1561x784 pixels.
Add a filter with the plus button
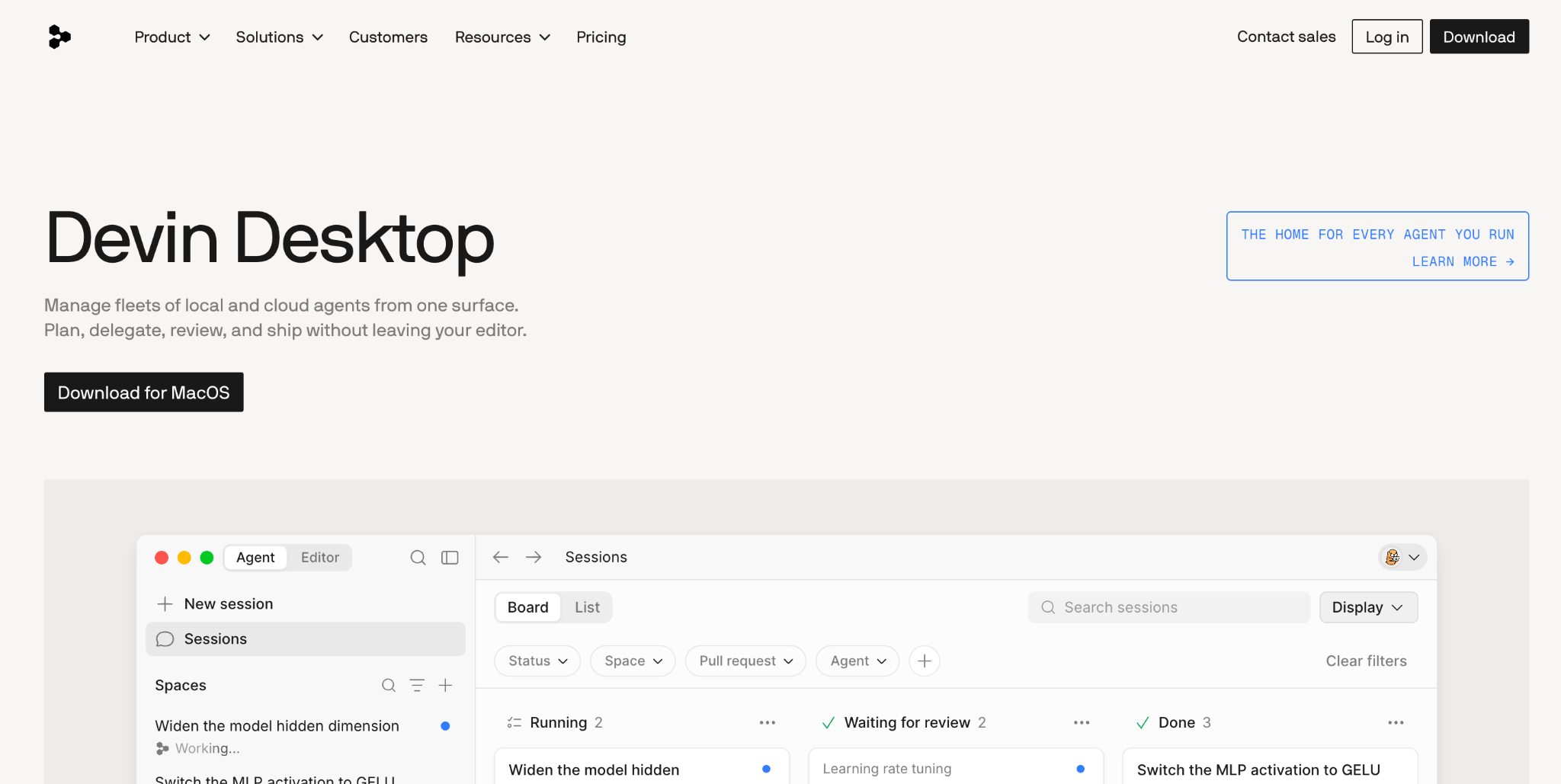coord(925,661)
